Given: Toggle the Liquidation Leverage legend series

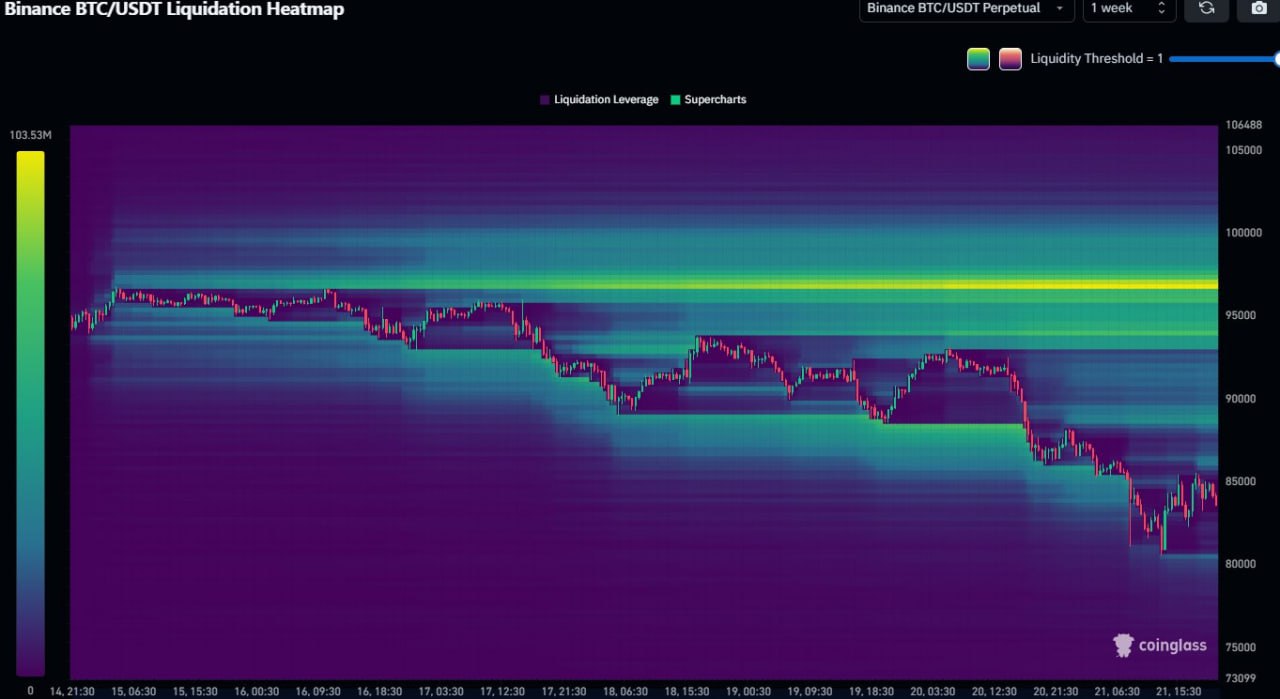Looking at the screenshot, I should (x=599, y=100).
